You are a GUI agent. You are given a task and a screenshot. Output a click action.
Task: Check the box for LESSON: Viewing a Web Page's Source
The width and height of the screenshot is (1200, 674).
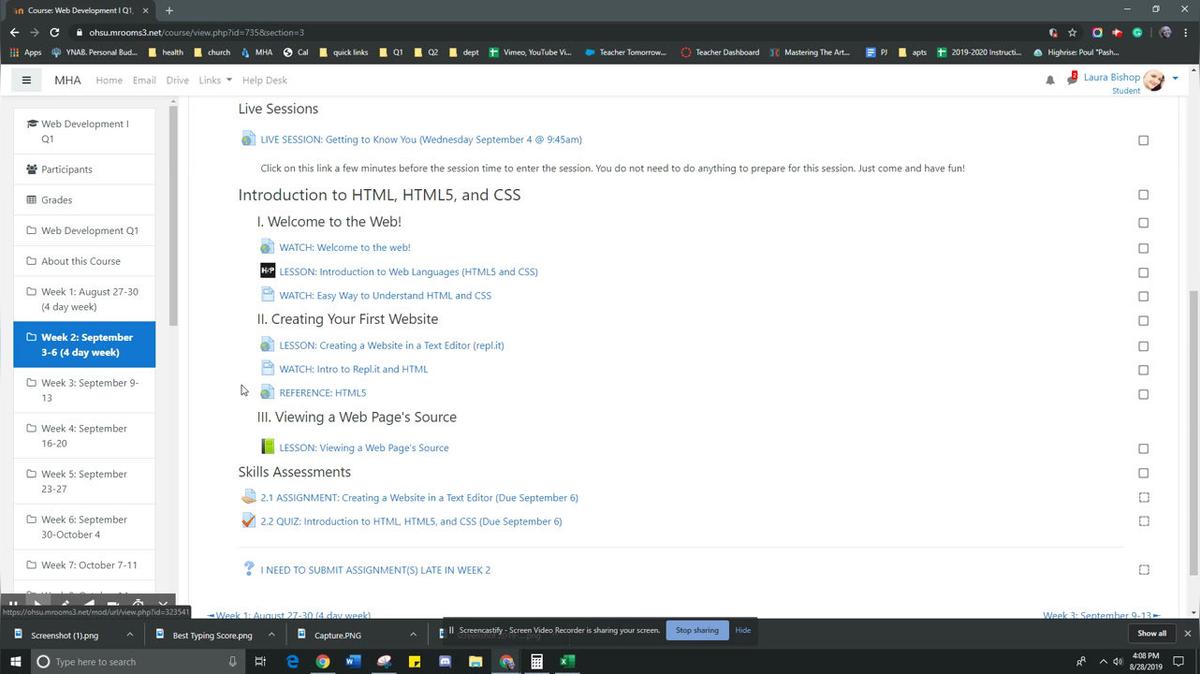click(x=1144, y=448)
